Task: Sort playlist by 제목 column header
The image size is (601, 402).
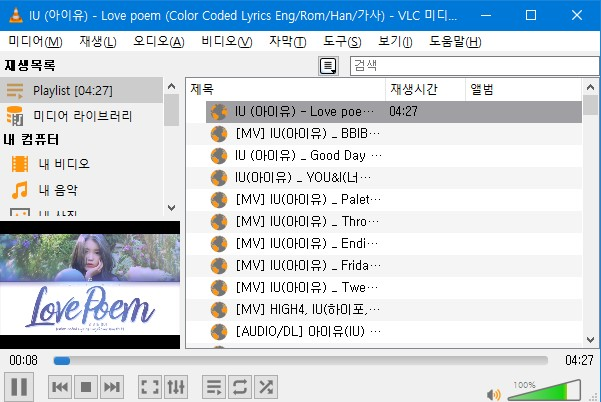Action: [286, 90]
